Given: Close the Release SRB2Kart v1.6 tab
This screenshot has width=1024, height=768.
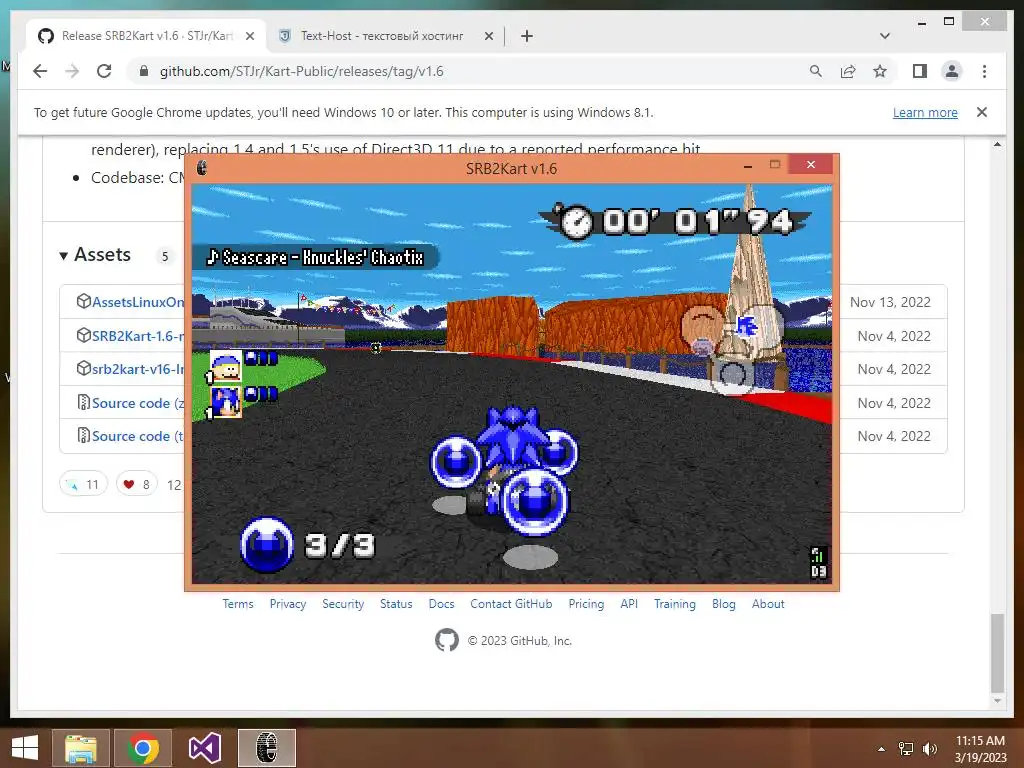Looking at the screenshot, I should point(249,36).
